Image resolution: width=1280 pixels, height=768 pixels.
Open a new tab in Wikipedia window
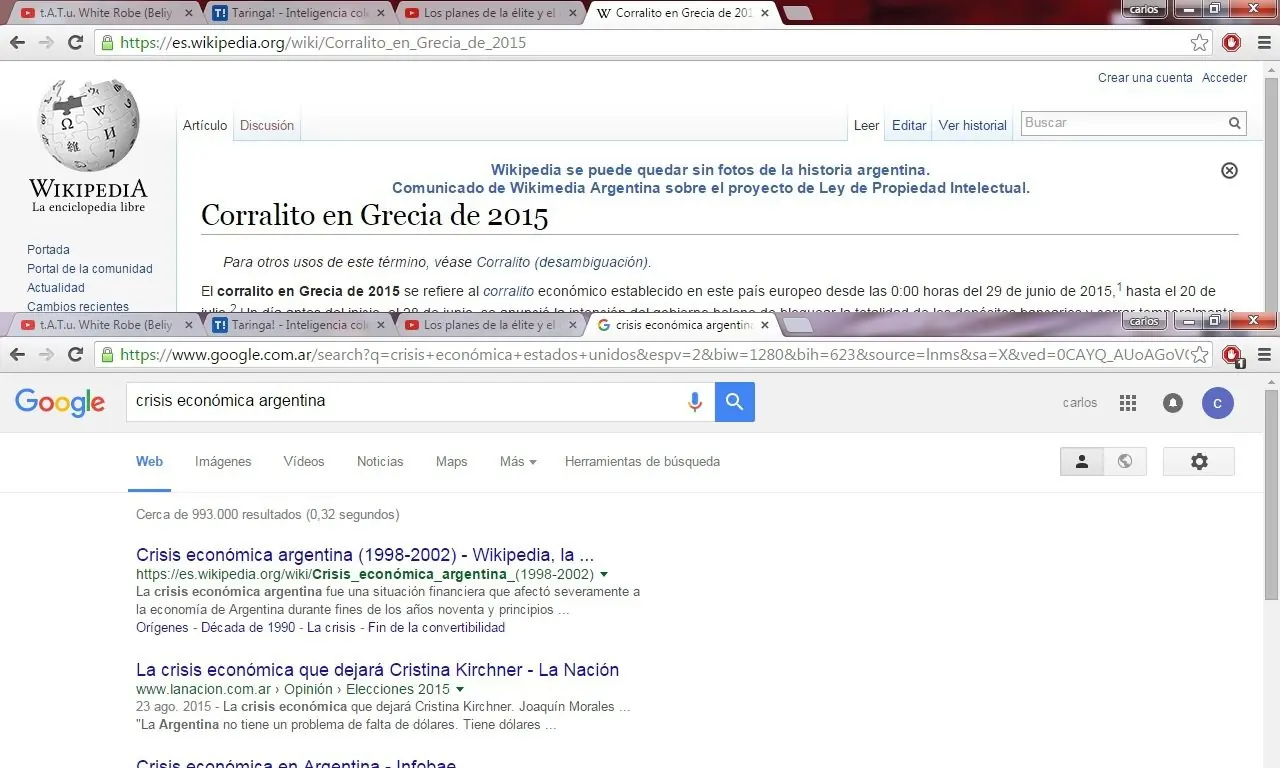tap(797, 14)
